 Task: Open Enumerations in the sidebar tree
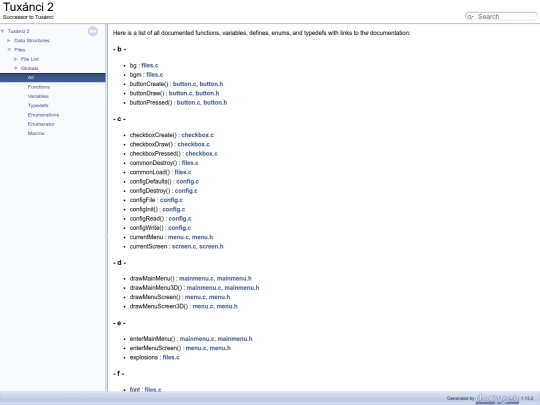pos(43,115)
